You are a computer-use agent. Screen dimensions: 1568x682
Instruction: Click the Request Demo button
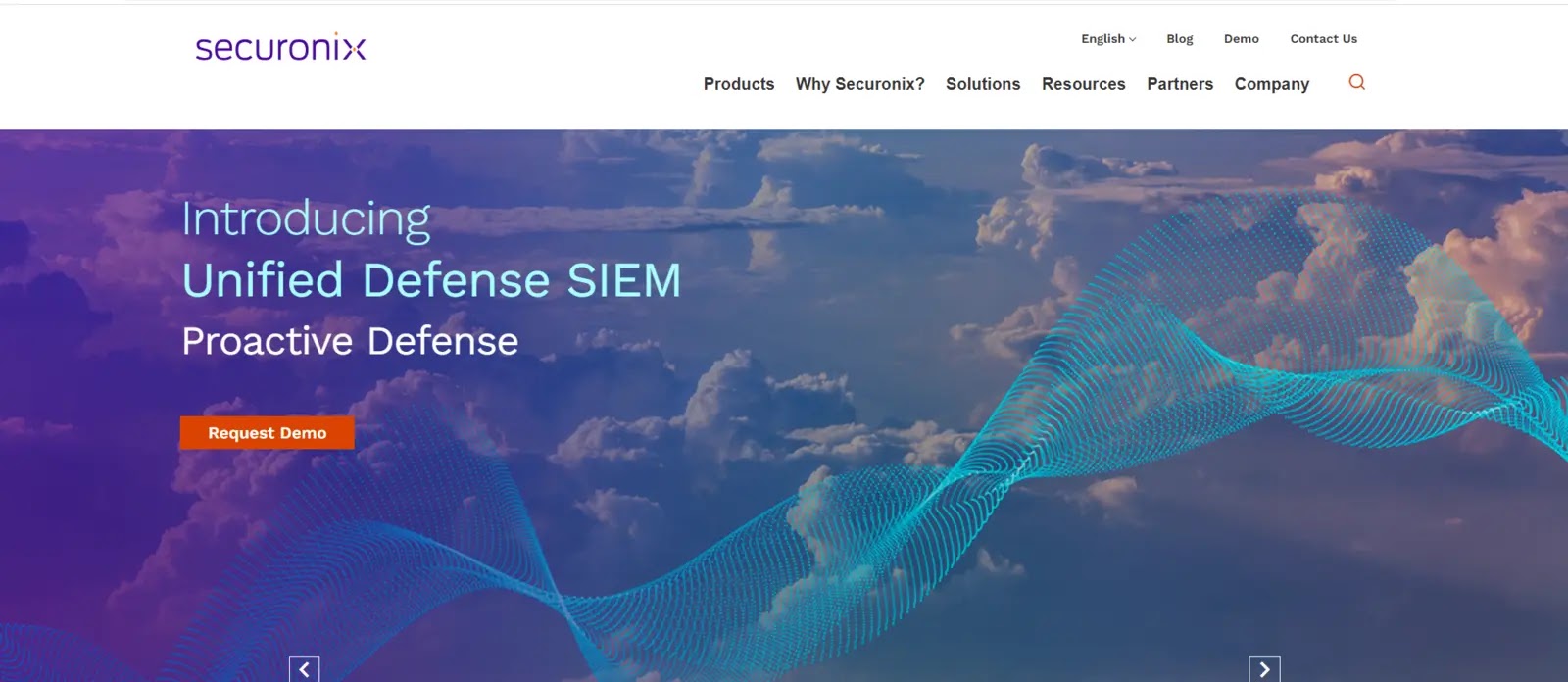coord(267,433)
